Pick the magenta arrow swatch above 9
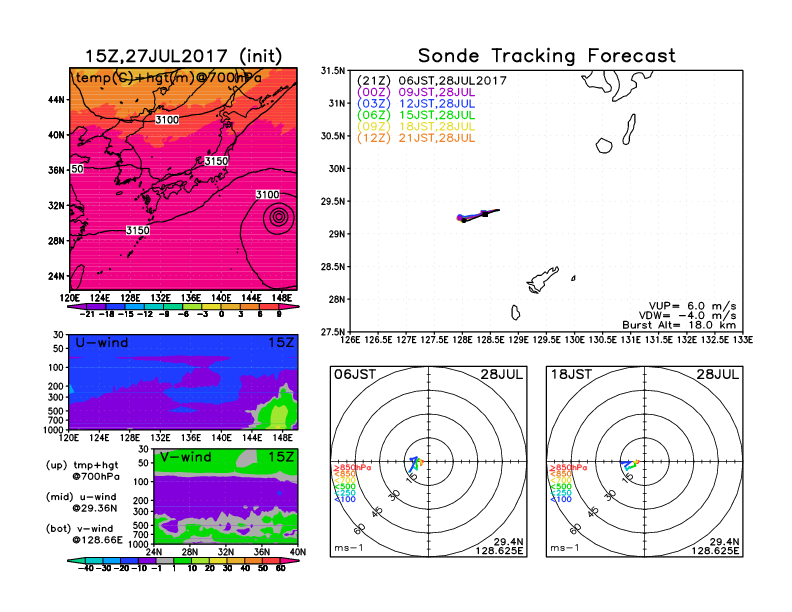 pos(289,307)
